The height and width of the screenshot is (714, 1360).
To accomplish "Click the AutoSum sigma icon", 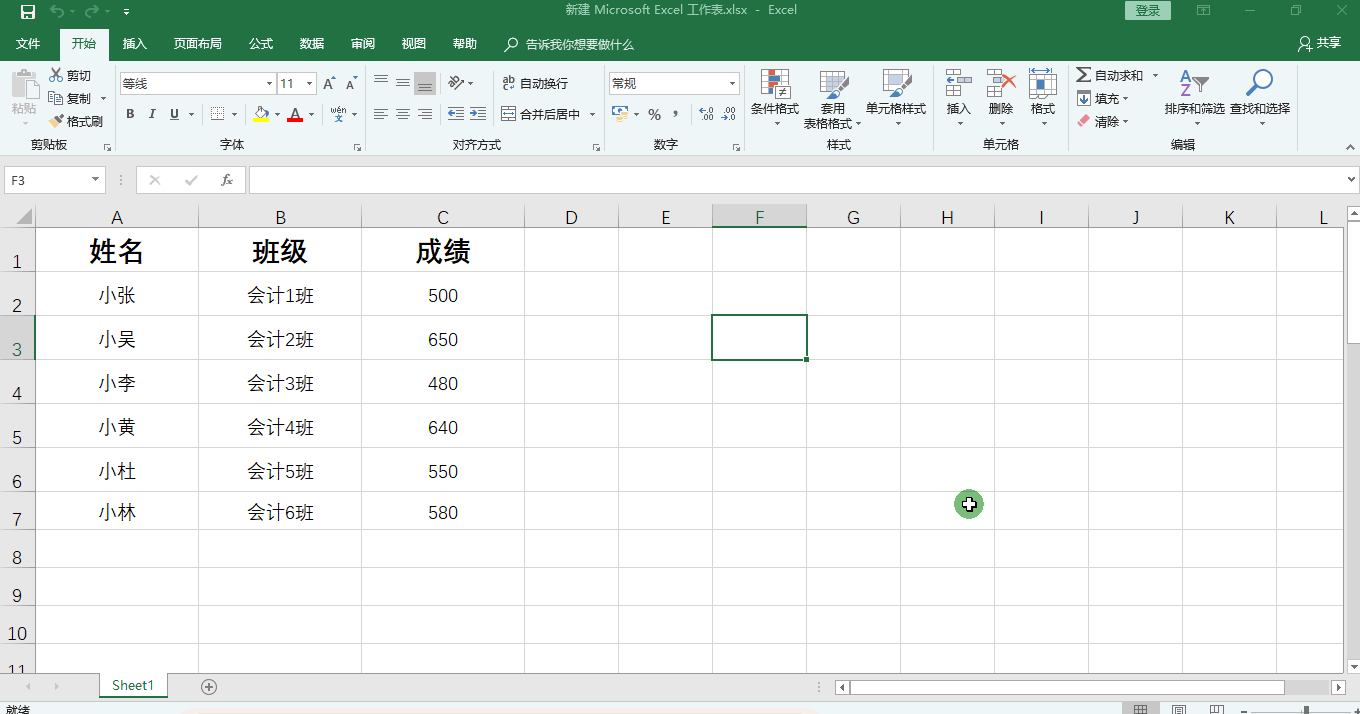I will click(x=1084, y=76).
